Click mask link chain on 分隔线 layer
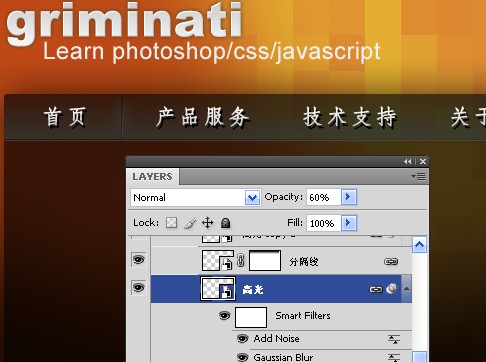Viewport: 486px width, 362px height. 240,261
